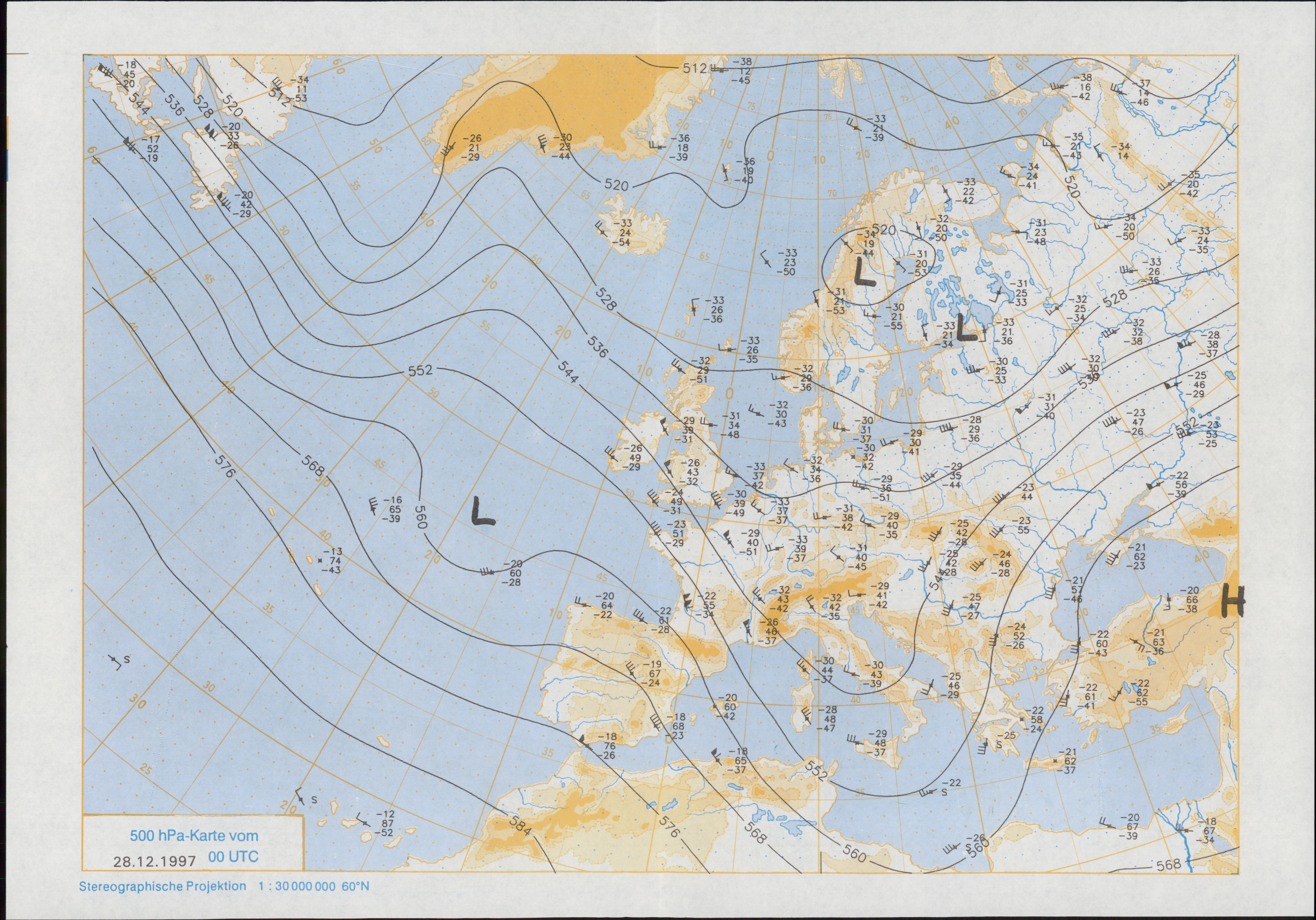1316x920 pixels.
Task: Click the scale text '1 : 30 000 000 60°N'
Action: point(313,886)
